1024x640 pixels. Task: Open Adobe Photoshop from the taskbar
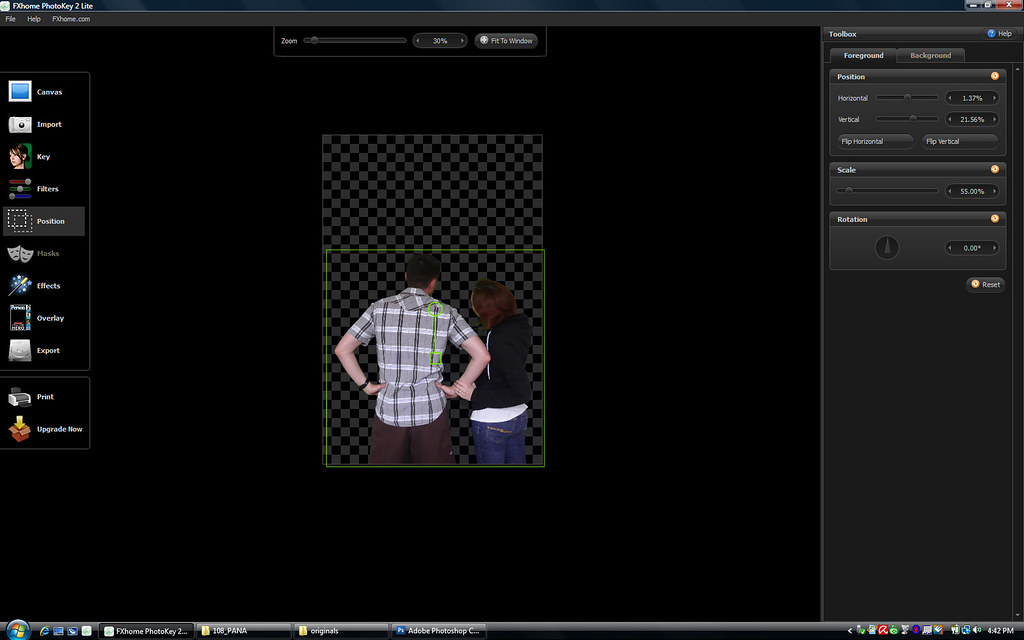click(438, 631)
